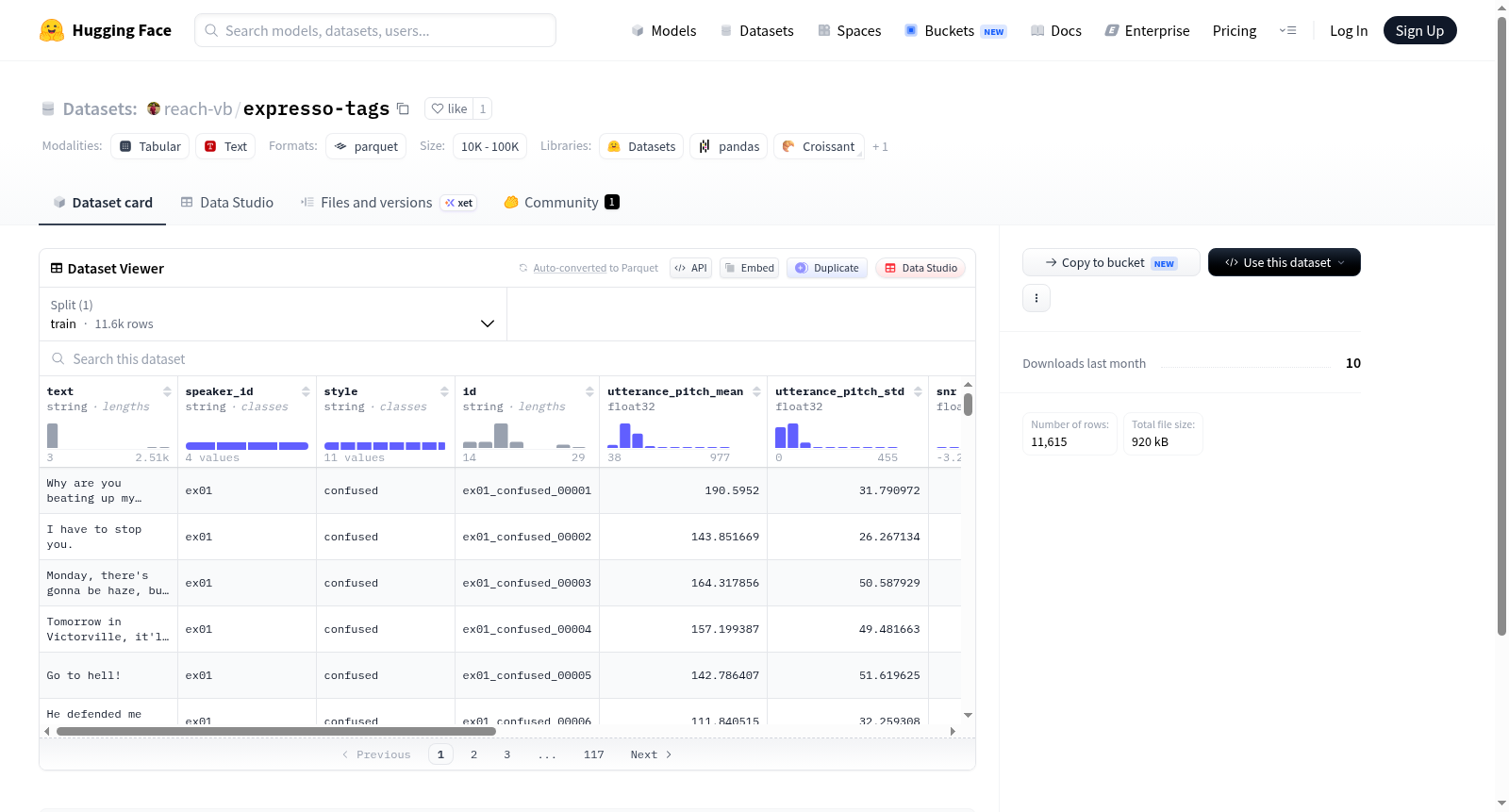Duplicate the dataset viewer

(827, 268)
